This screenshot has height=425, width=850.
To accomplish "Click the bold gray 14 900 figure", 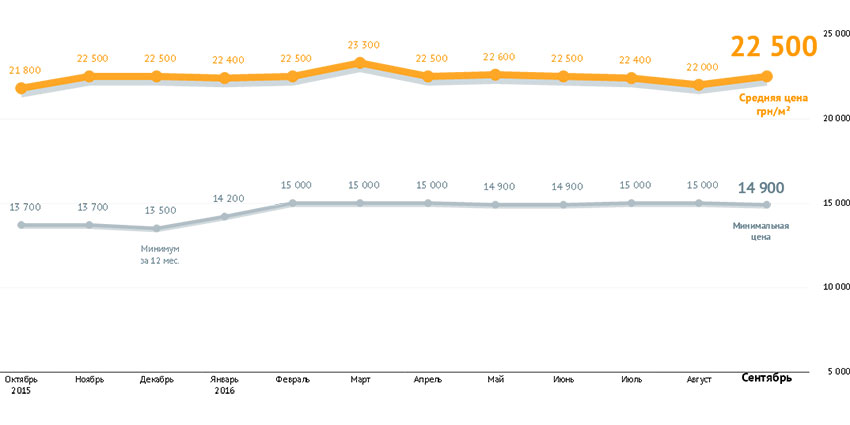I will 760,187.
